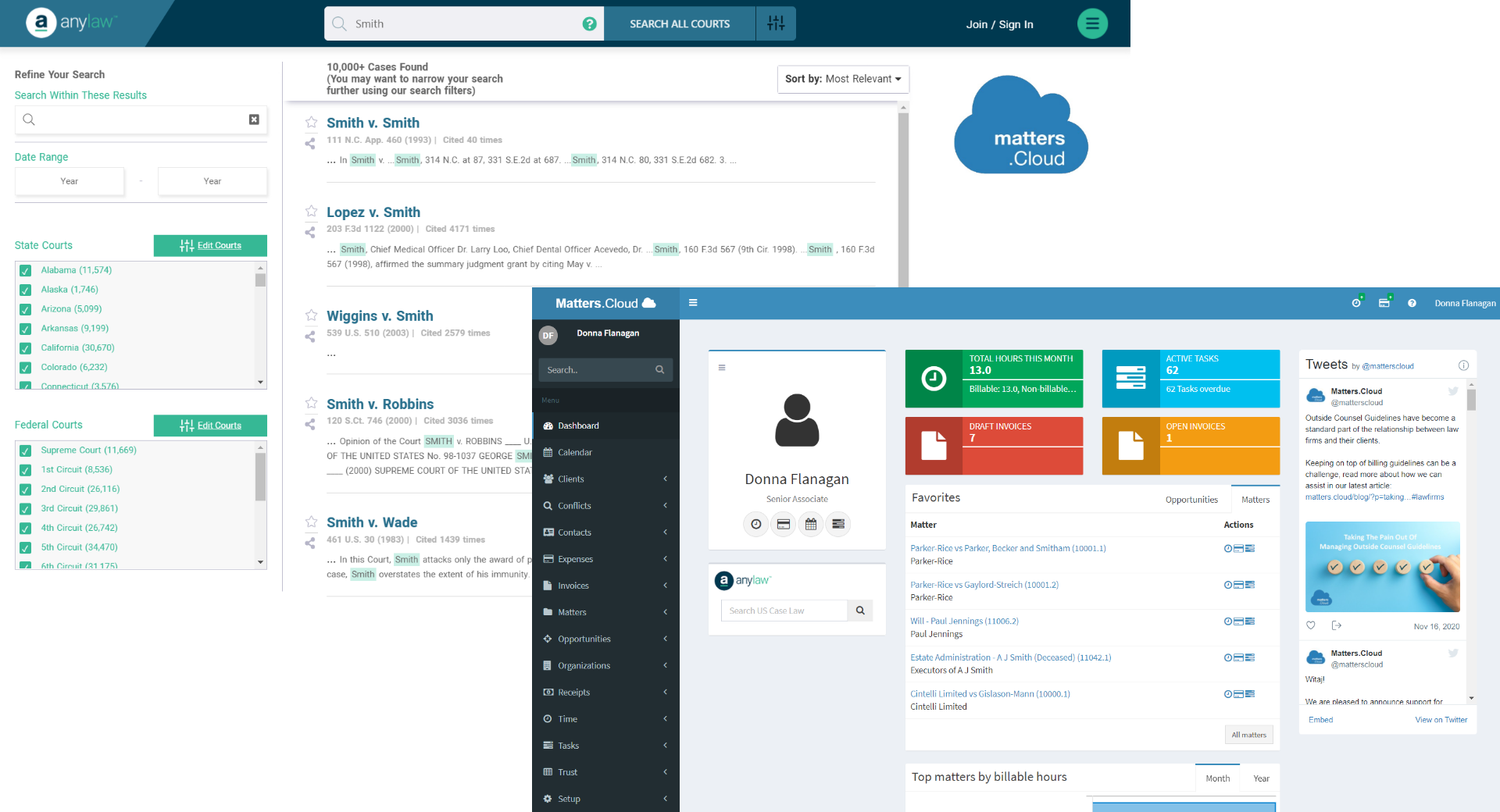
Task: Switch Favorites to Opportunities tab
Action: [1191, 500]
